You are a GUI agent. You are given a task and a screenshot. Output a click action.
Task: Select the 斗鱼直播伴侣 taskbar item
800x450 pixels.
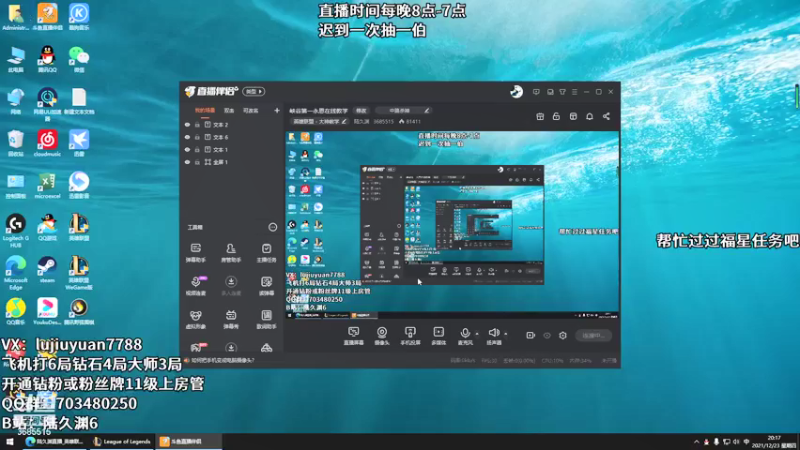point(189,442)
